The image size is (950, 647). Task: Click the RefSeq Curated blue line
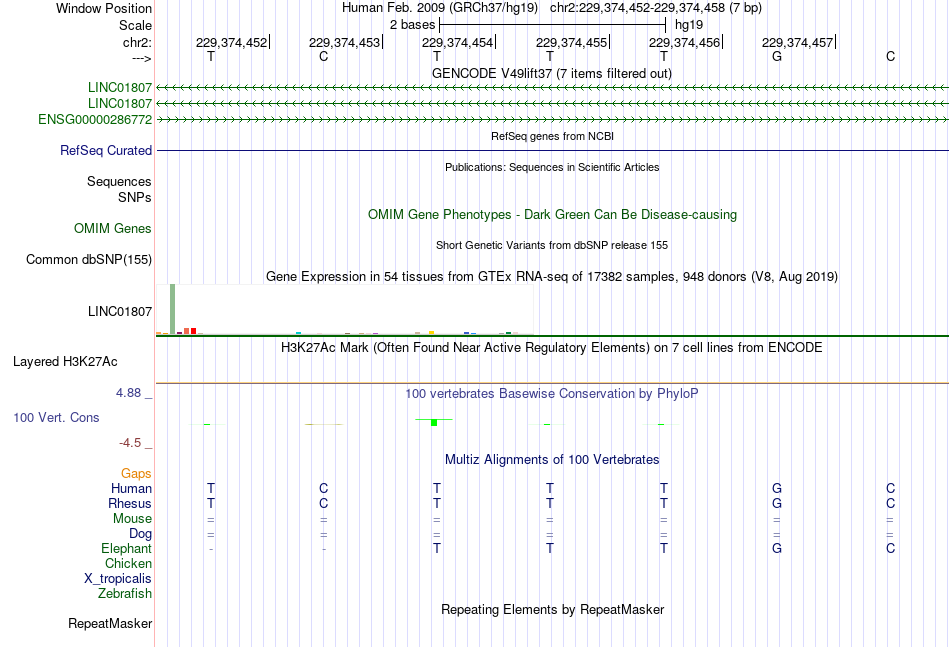pos(552,150)
